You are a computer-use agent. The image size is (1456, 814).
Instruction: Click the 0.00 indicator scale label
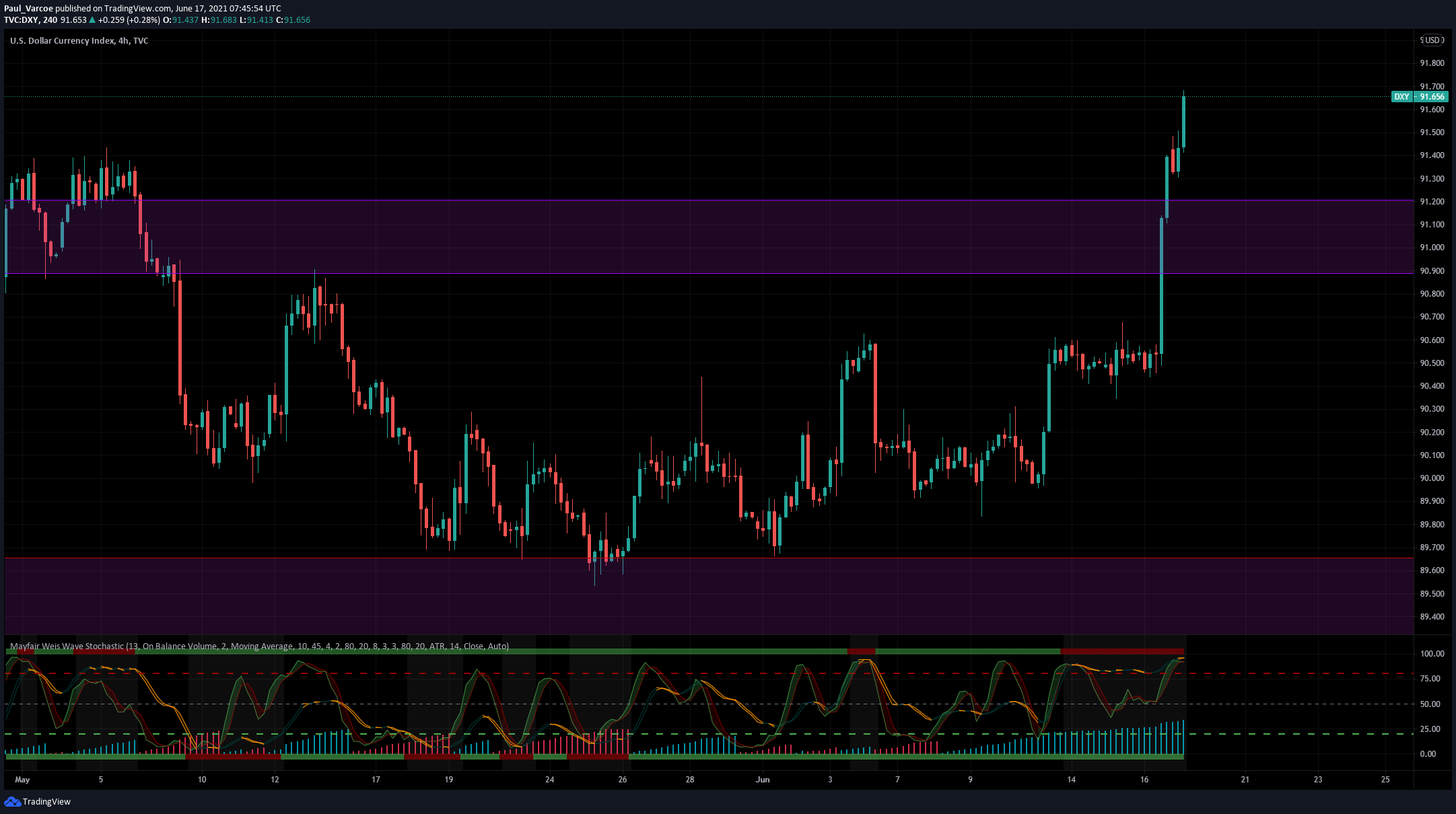coord(1428,754)
